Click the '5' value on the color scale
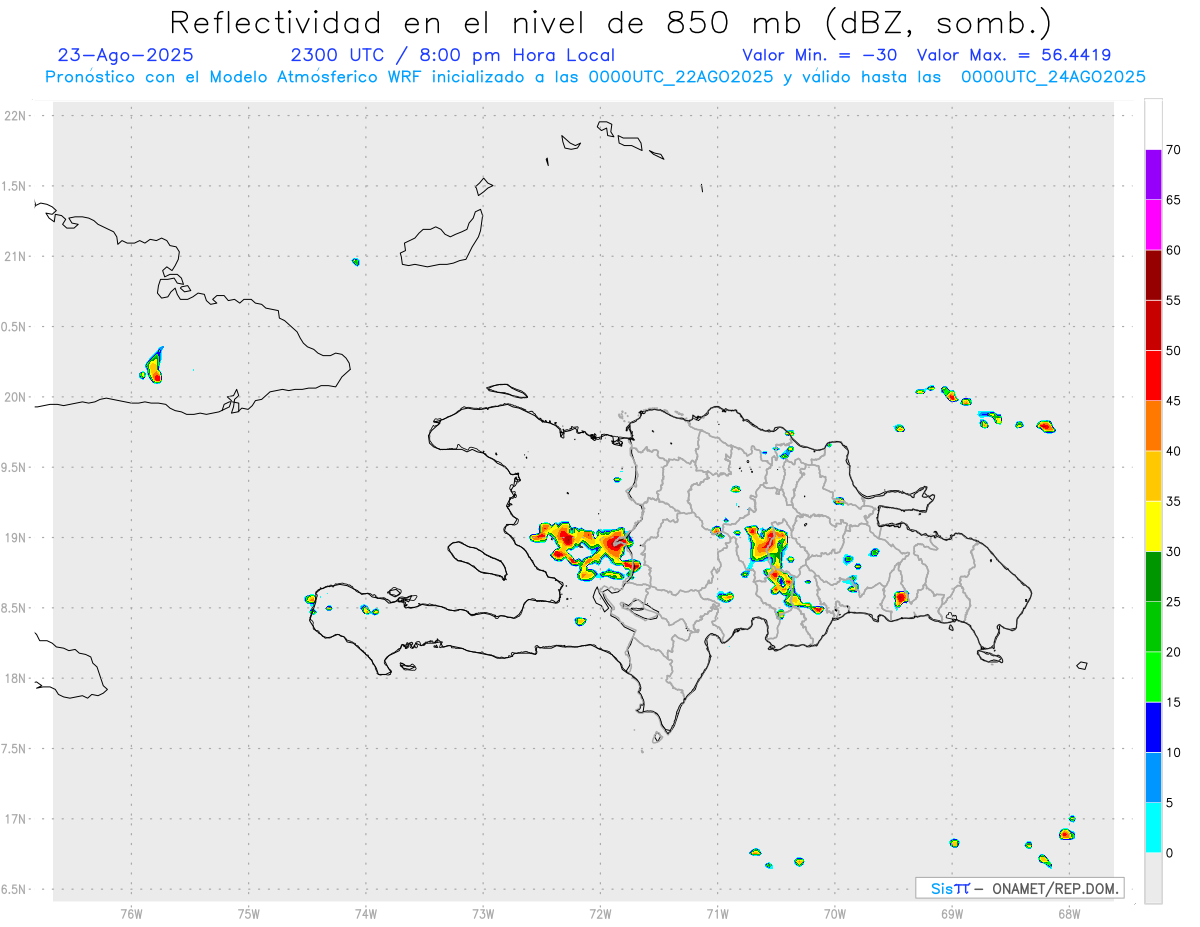Image resolution: width=1200 pixels, height=927 pixels. tap(1170, 803)
